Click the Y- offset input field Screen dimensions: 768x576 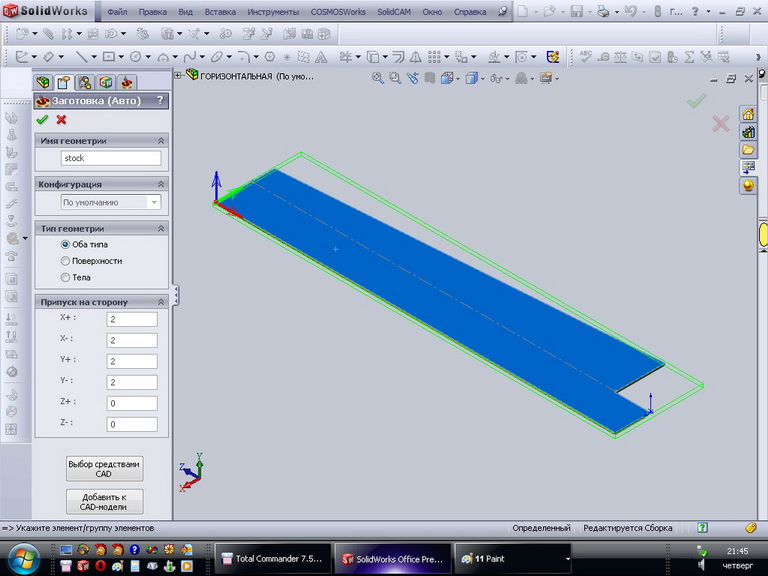pyautogui.click(x=132, y=382)
